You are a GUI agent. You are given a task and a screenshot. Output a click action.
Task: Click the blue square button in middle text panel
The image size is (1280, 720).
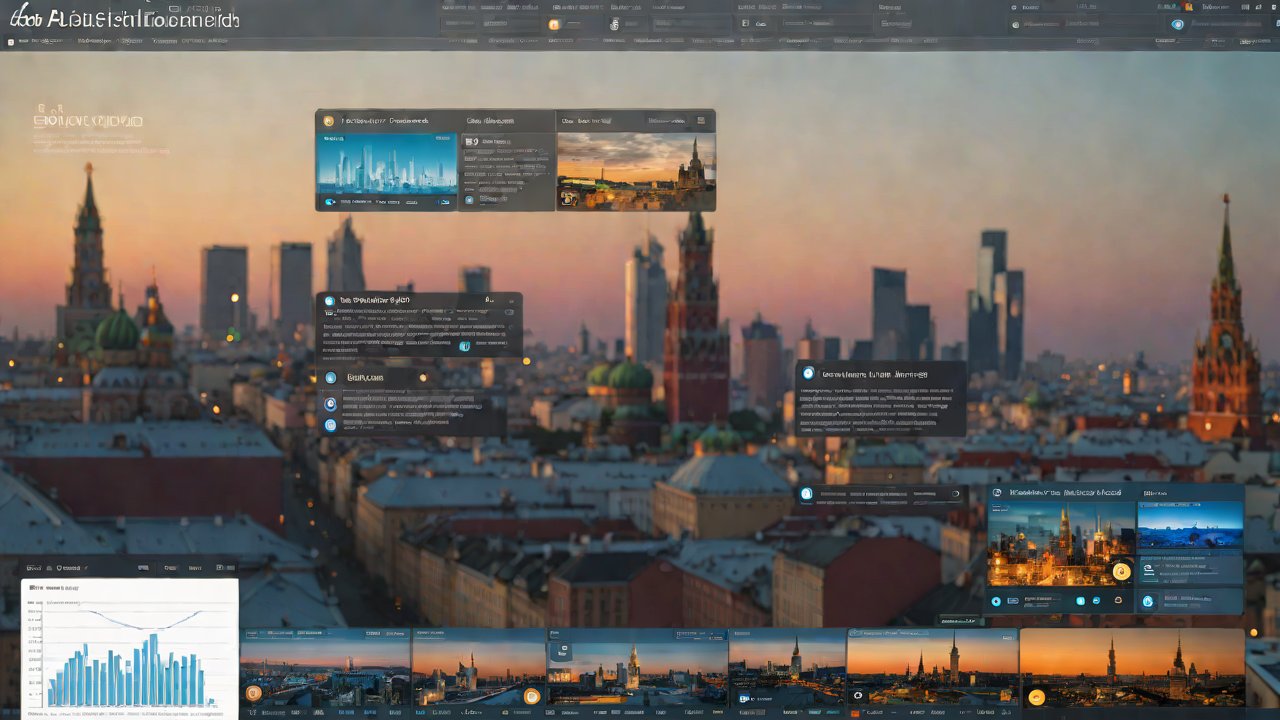tap(464, 346)
